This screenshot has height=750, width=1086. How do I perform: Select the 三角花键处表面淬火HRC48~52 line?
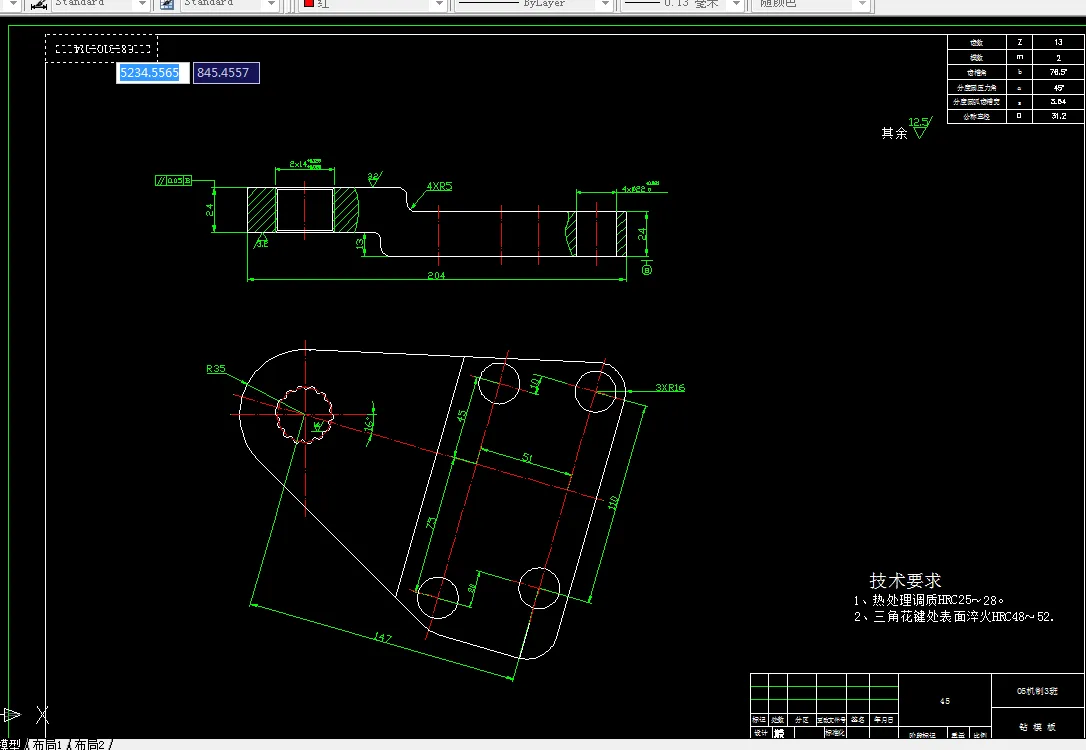pyautogui.click(x=954, y=616)
